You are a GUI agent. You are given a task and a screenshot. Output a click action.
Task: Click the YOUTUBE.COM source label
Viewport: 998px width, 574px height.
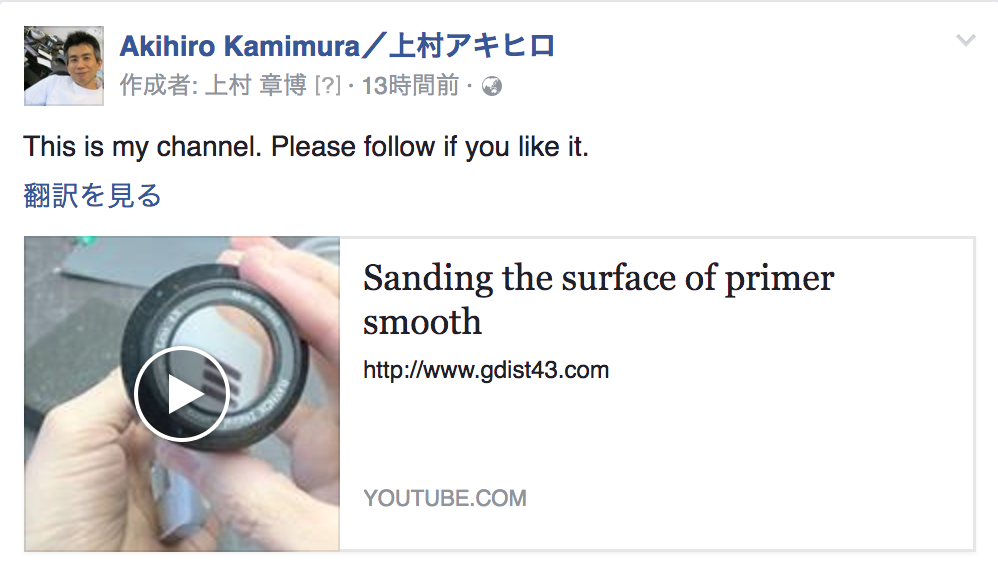click(445, 498)
